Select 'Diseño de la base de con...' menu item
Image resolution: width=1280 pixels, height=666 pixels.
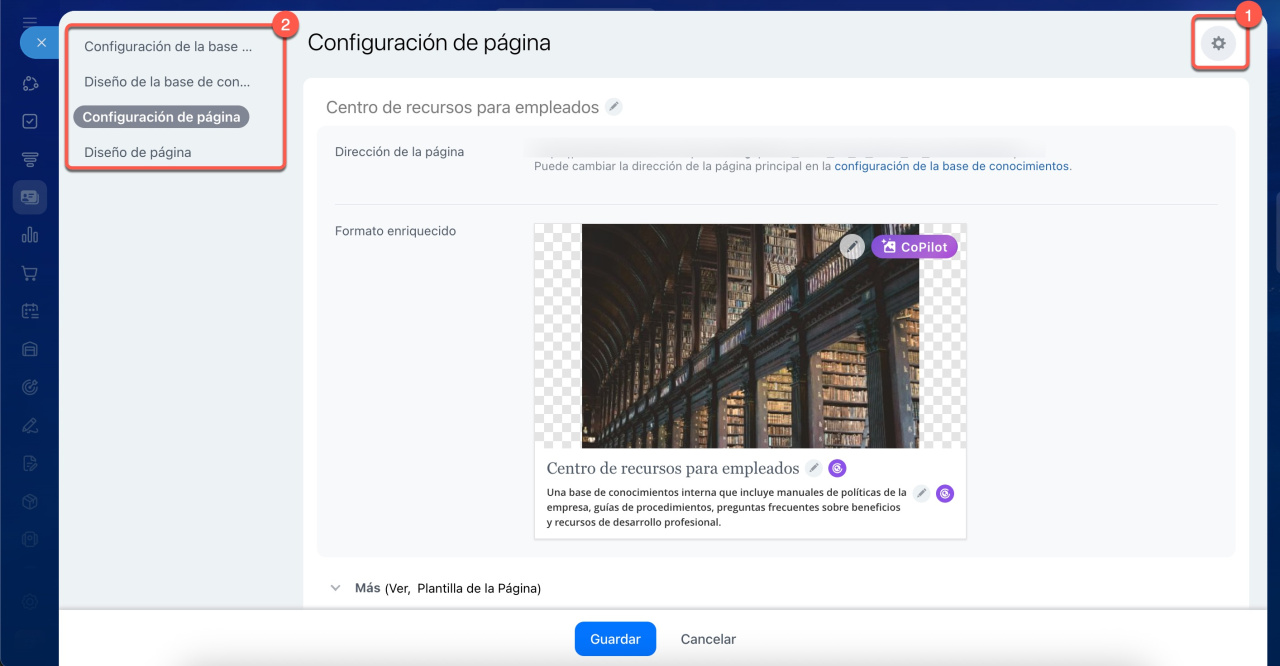[x=167, y=82]
